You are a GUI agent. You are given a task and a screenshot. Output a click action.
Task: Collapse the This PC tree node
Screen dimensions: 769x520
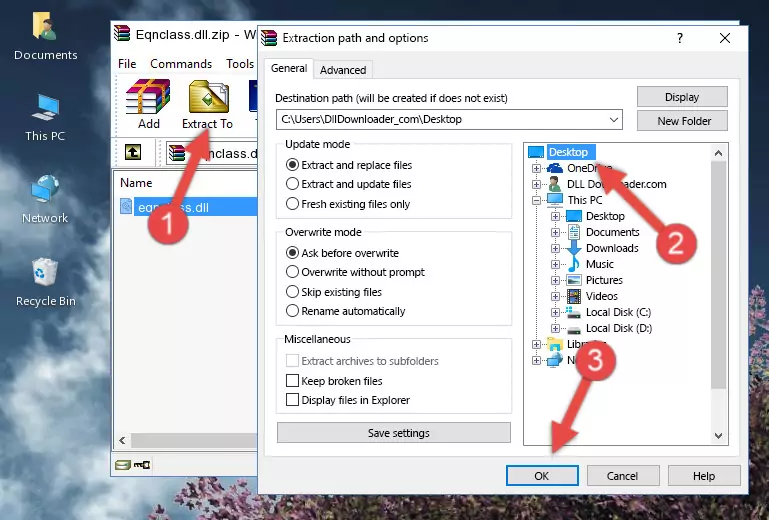536,200
